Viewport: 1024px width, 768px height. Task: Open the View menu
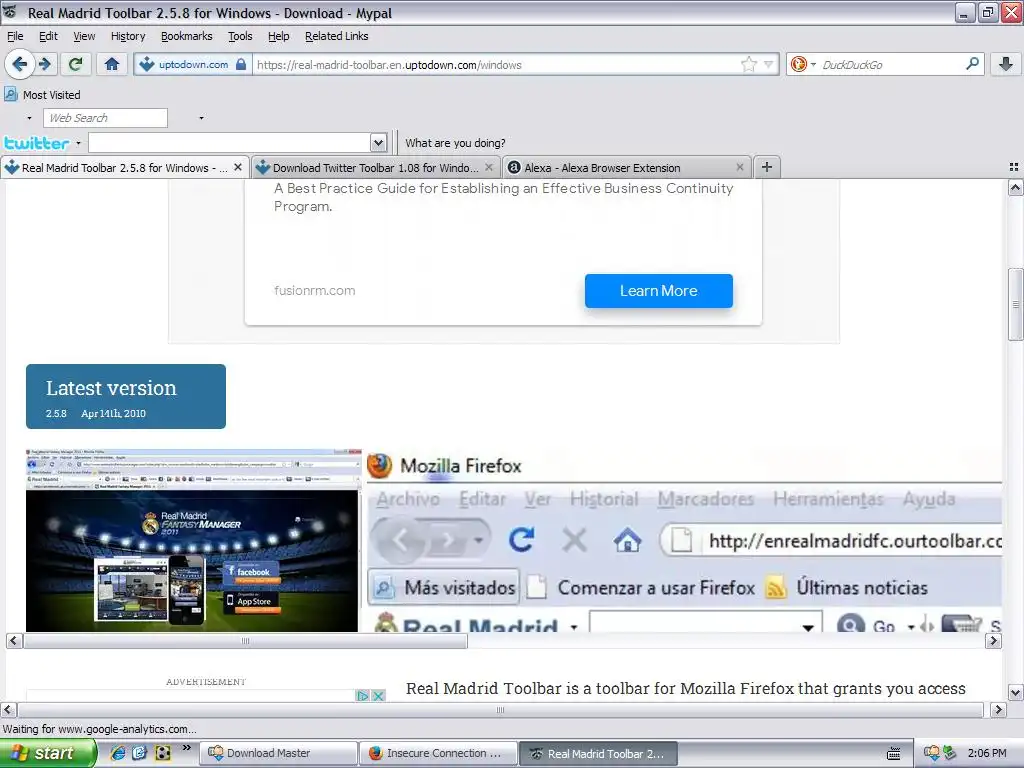coord(84,36)
